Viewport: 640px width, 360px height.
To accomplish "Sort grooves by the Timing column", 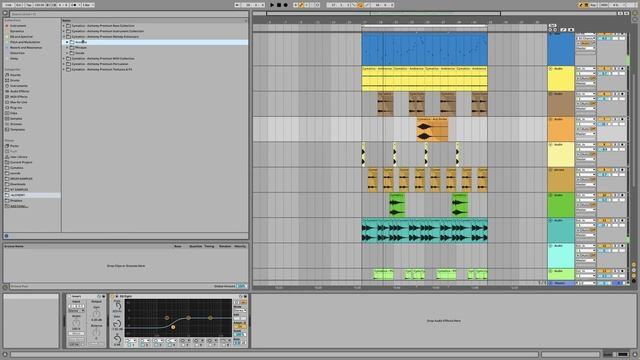I will tap(209, 246).
